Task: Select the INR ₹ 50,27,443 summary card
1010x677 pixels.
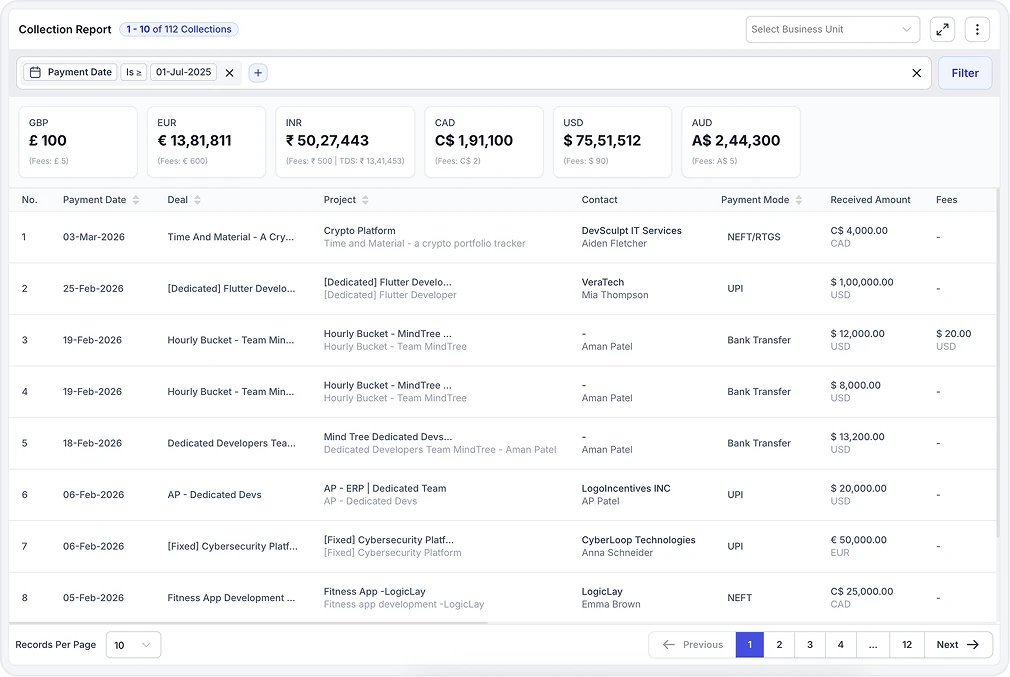Action: tap(345, 142)
